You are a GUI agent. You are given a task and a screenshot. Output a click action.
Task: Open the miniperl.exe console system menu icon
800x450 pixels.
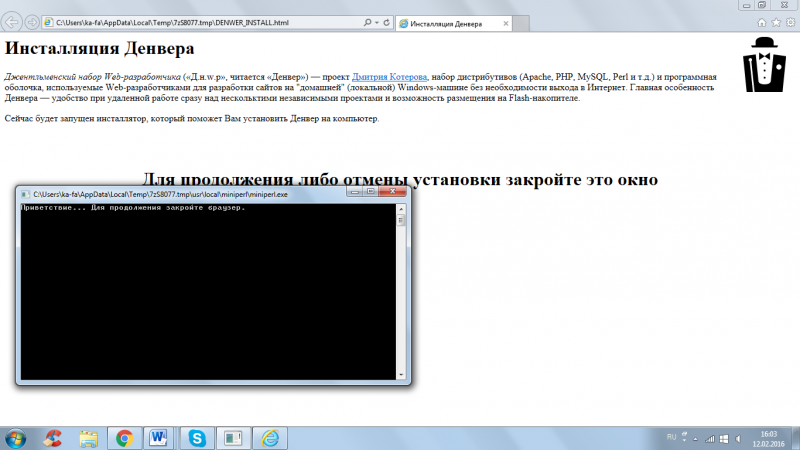tap(25, 193)
